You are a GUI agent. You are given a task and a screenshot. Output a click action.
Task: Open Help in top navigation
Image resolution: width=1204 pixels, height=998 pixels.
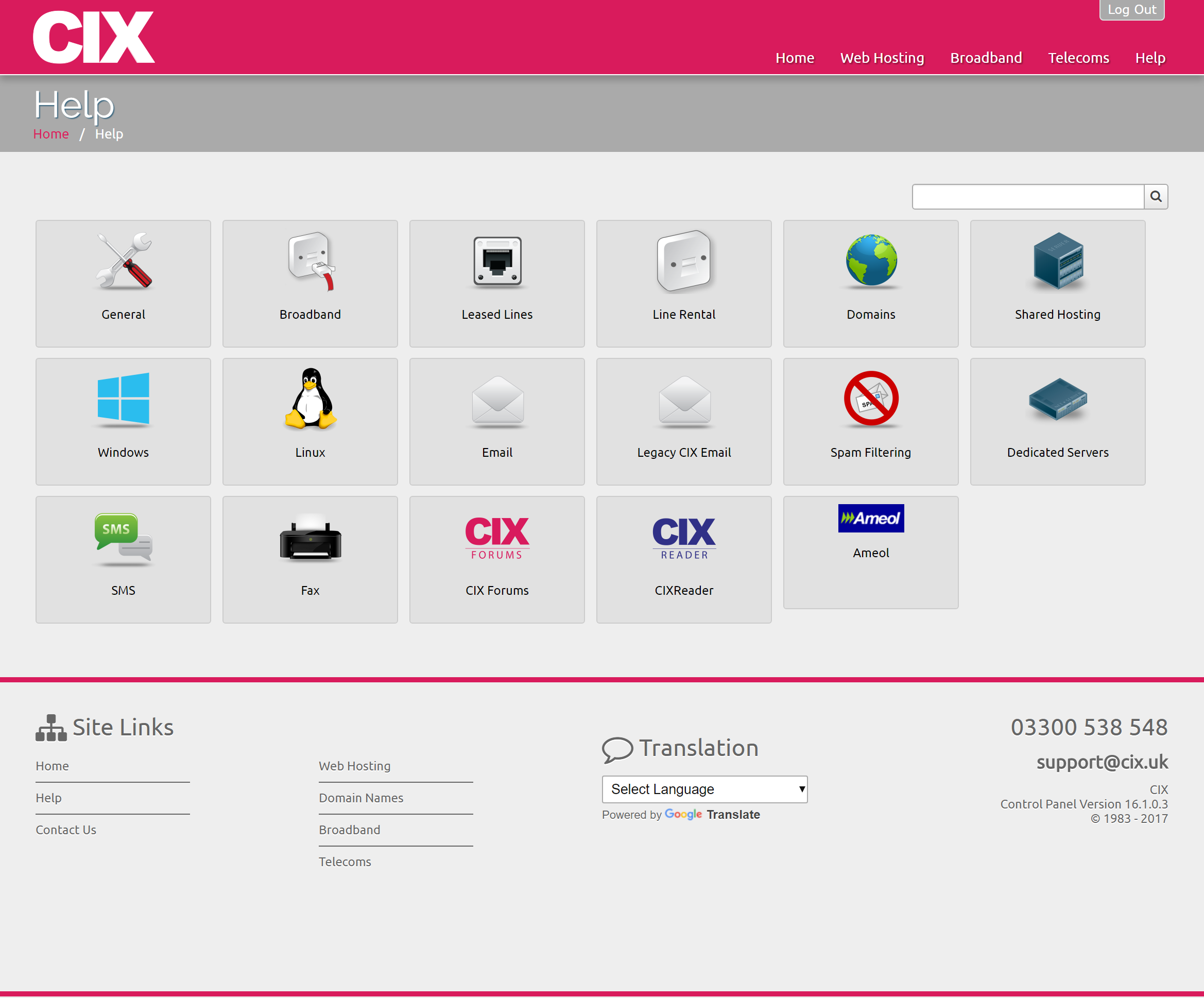[1150, 58]
